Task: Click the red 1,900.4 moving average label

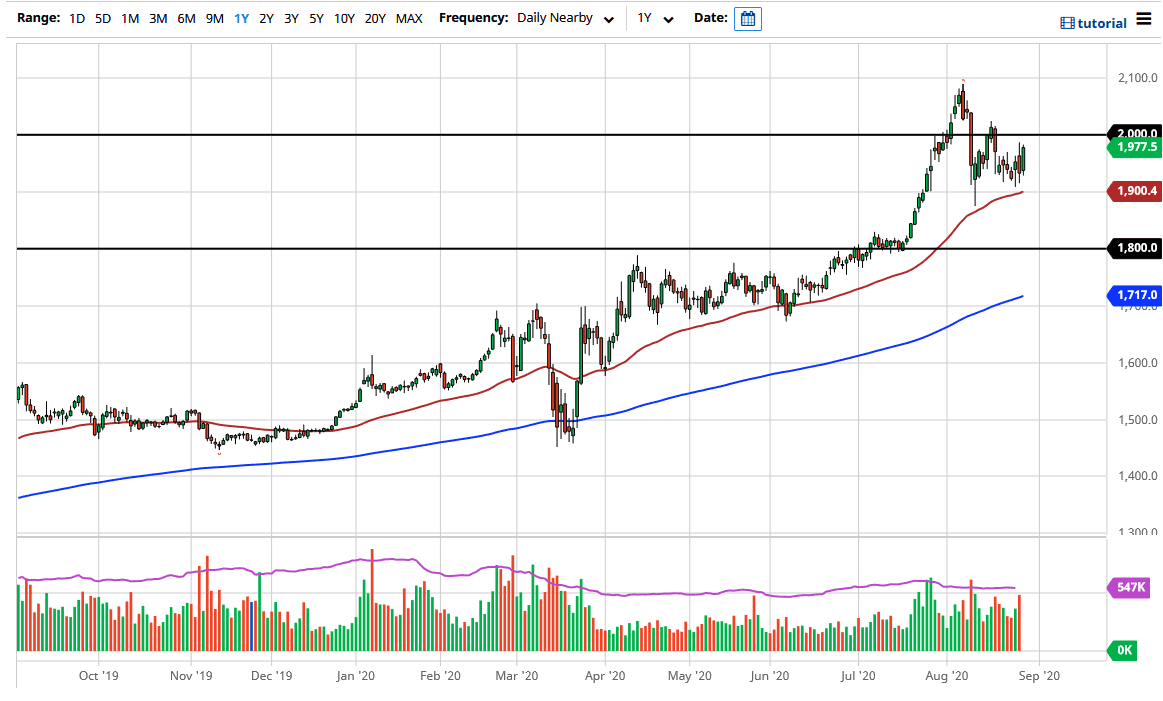Action: click(x=1134, y=191)
